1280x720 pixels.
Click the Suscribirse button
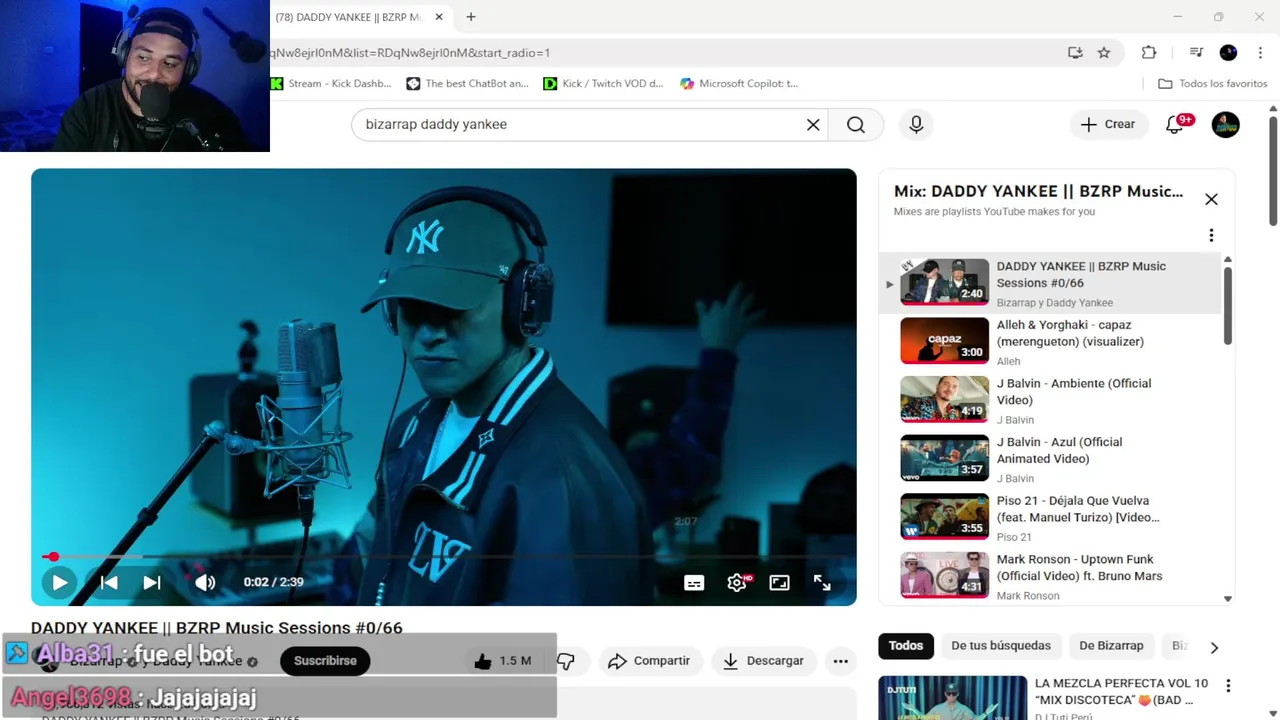point(325,661)
